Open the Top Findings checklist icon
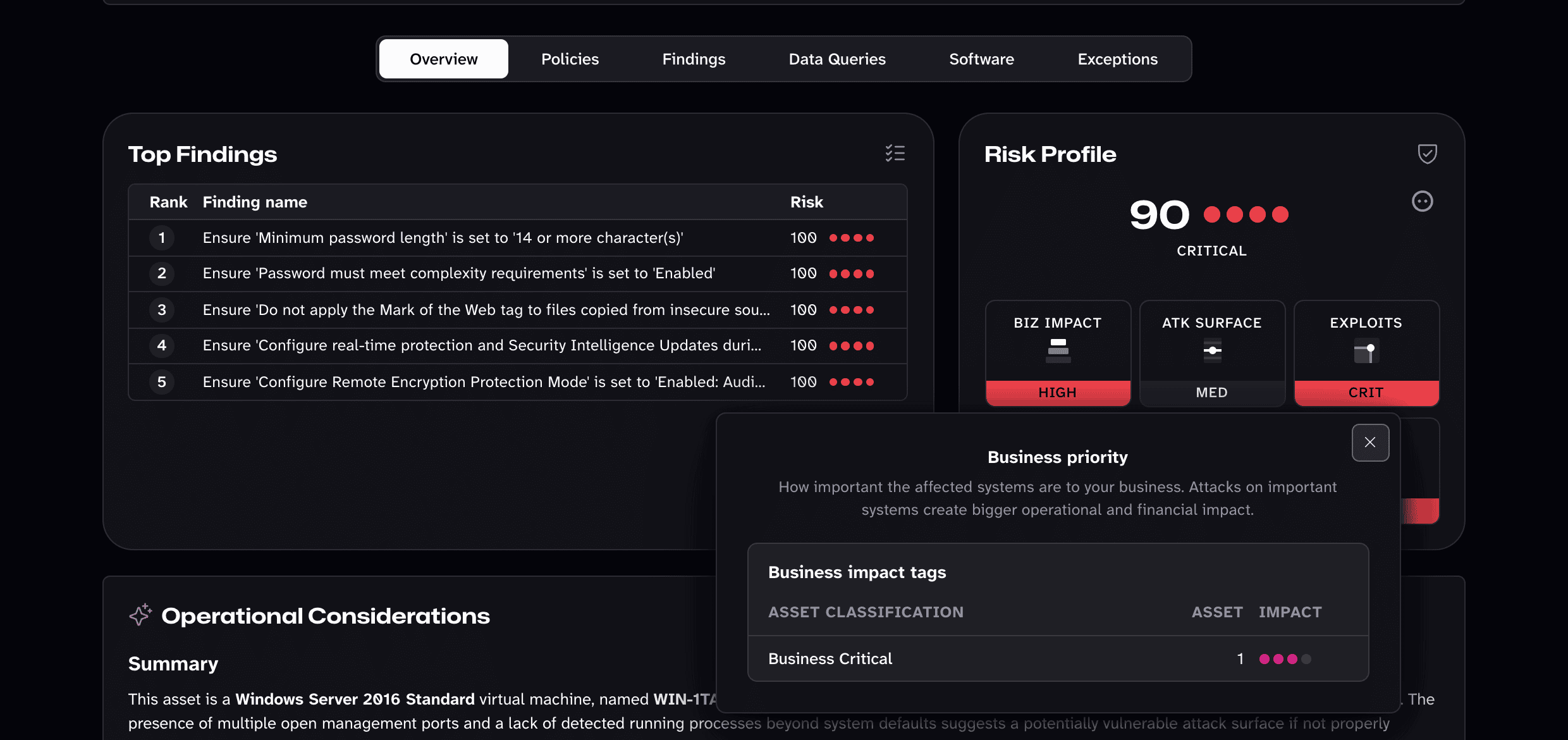The image size is (1568, 740). coord(895,153)
